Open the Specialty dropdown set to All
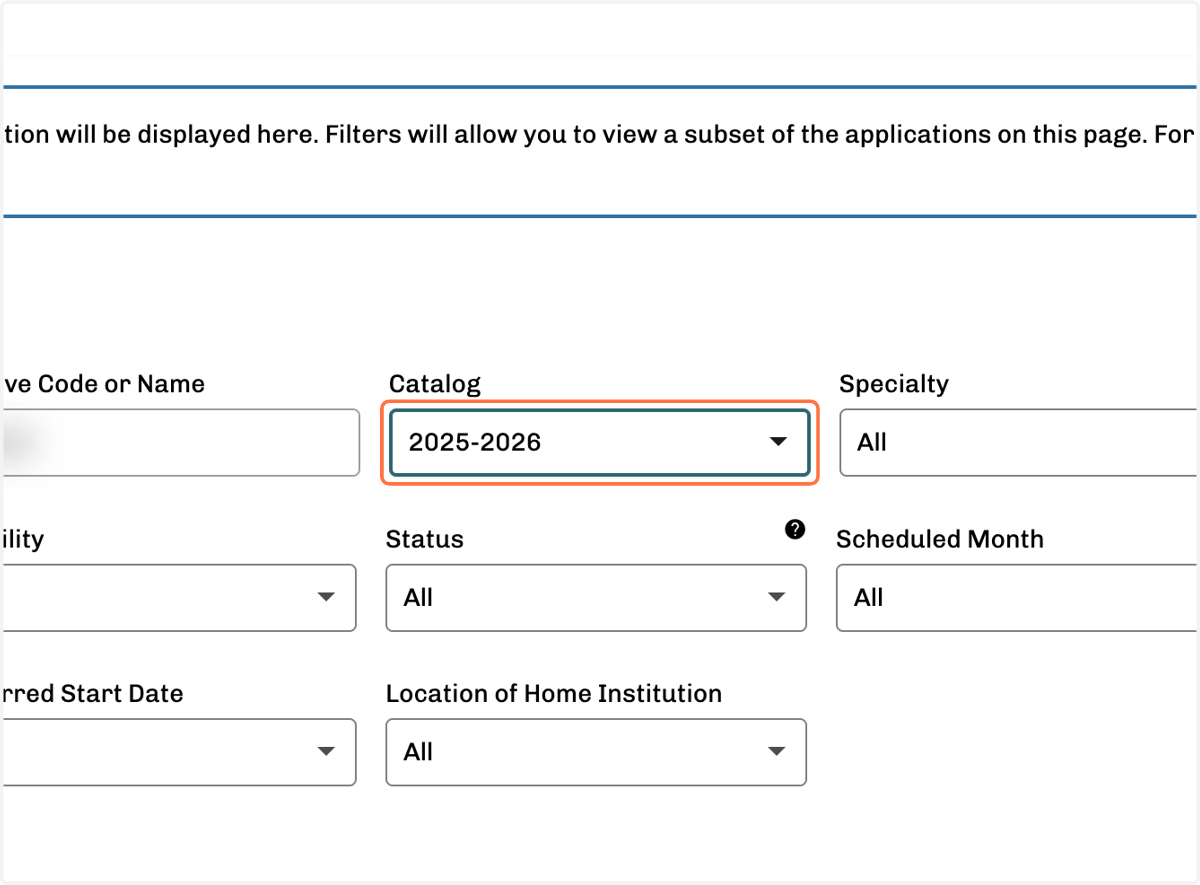1200x885 pixels. pyautogui.click(x=1019, y=442)
